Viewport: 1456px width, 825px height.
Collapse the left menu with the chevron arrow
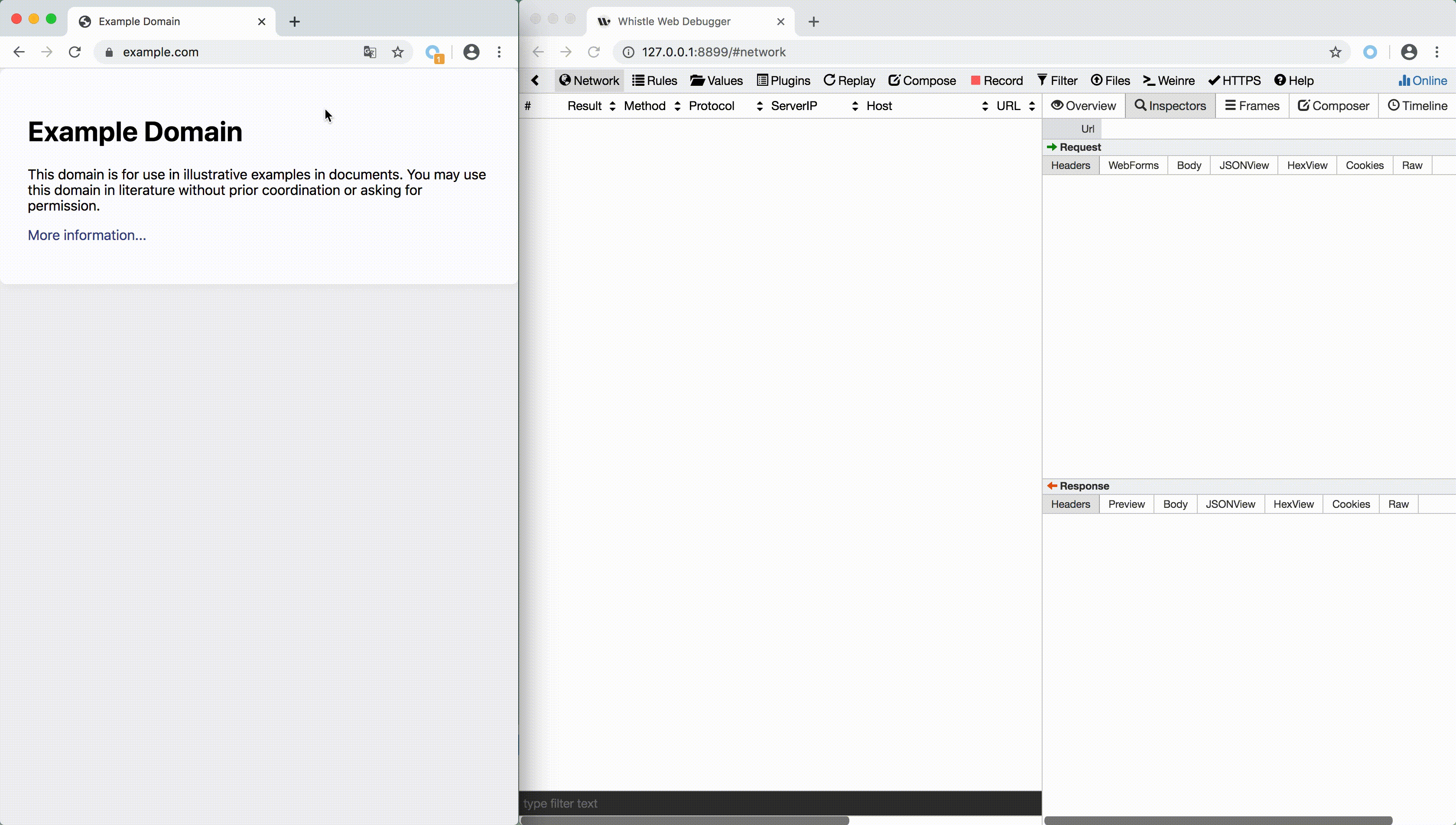[535, 81]
